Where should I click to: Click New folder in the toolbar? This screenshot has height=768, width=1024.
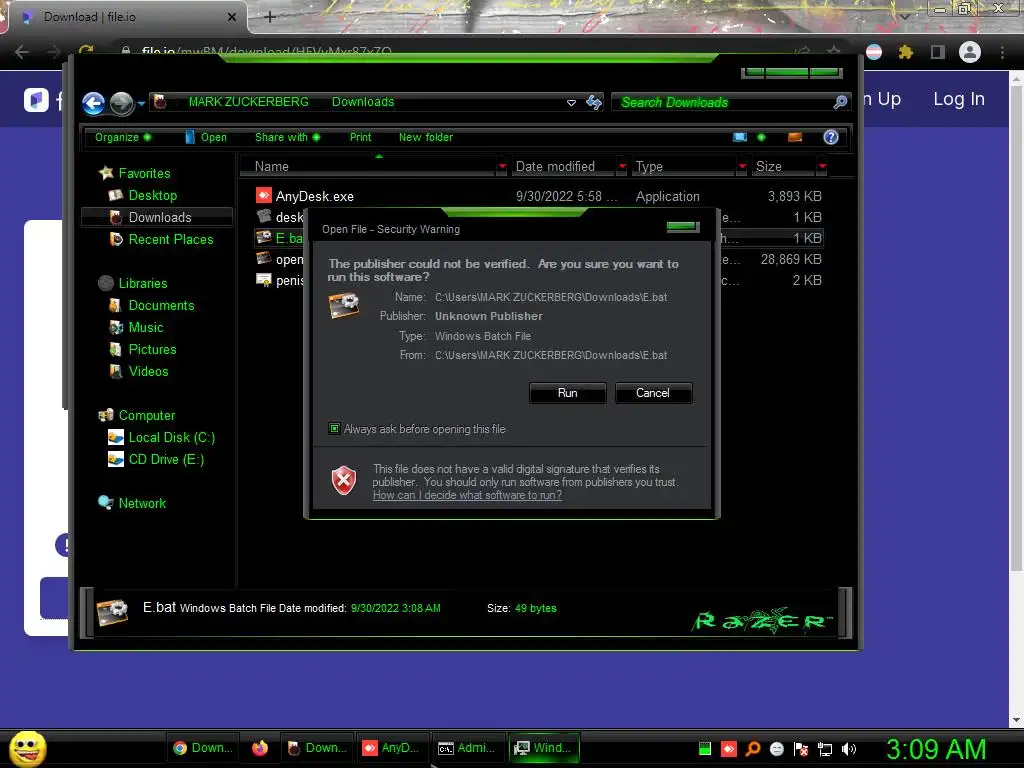[x=426, y=137]
